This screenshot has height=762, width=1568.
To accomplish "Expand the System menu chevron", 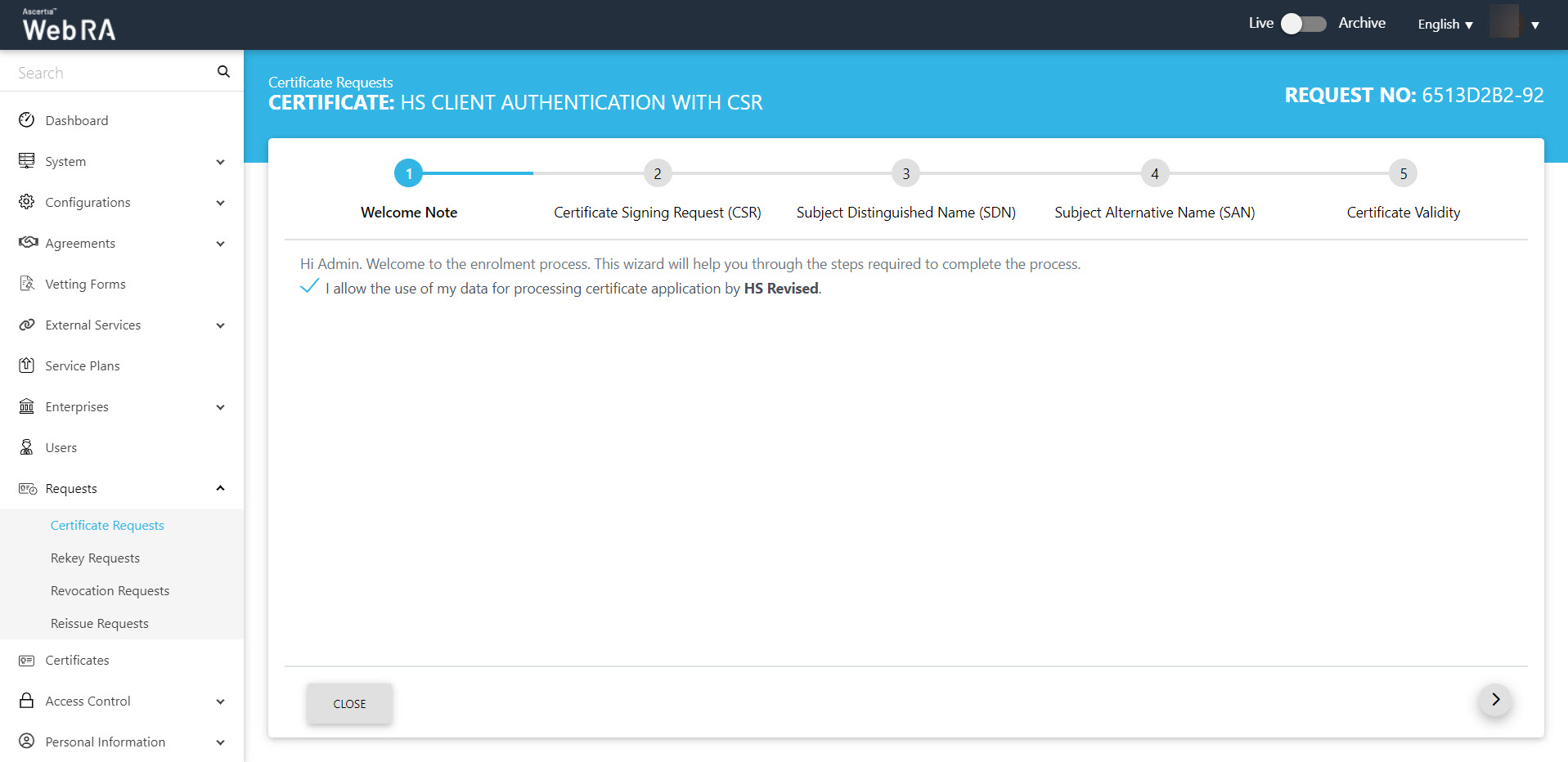I will tap(220, 162).
